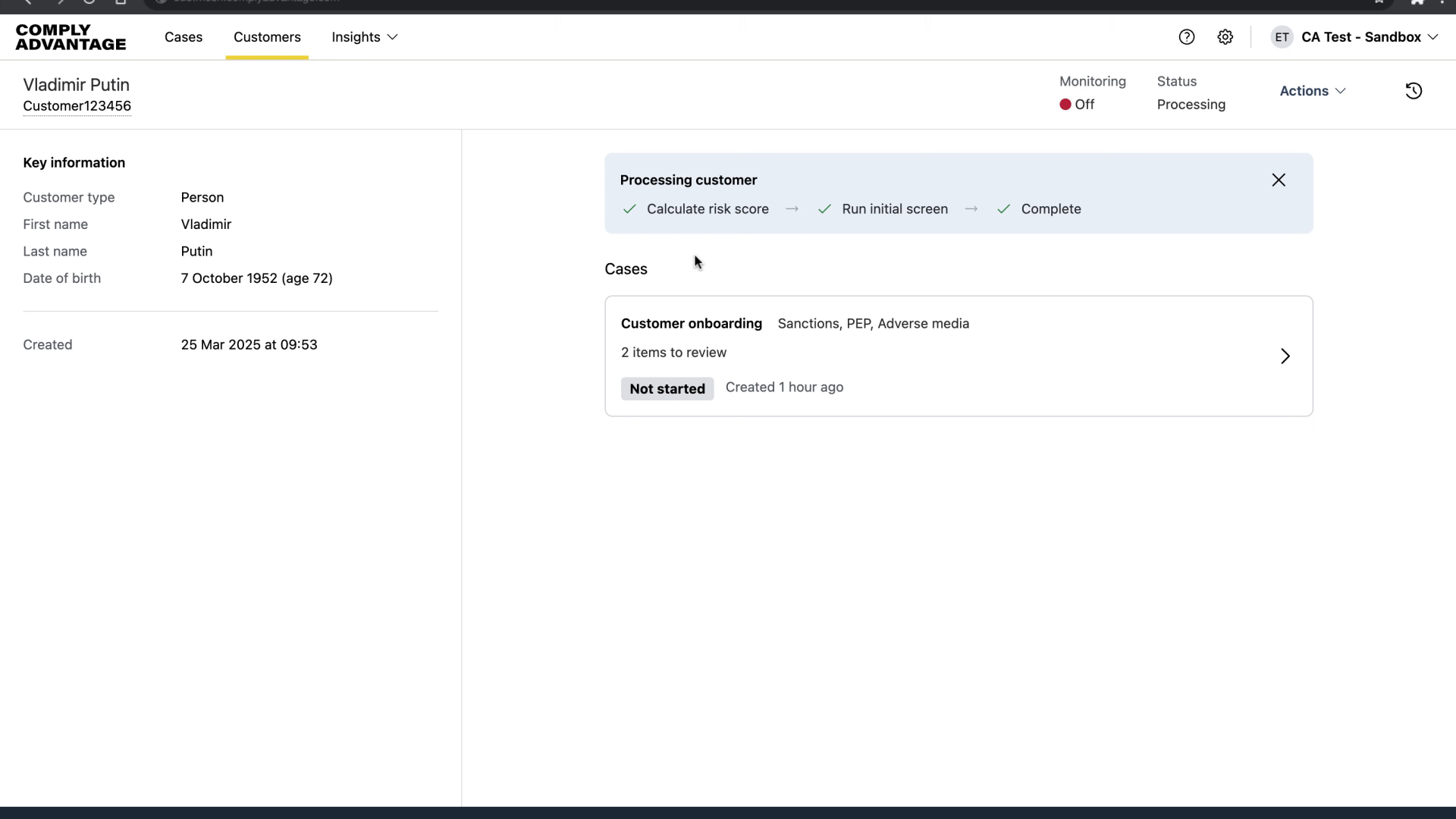Click the ET user avatar
1456x819 pixels.
coord(1282,37)
